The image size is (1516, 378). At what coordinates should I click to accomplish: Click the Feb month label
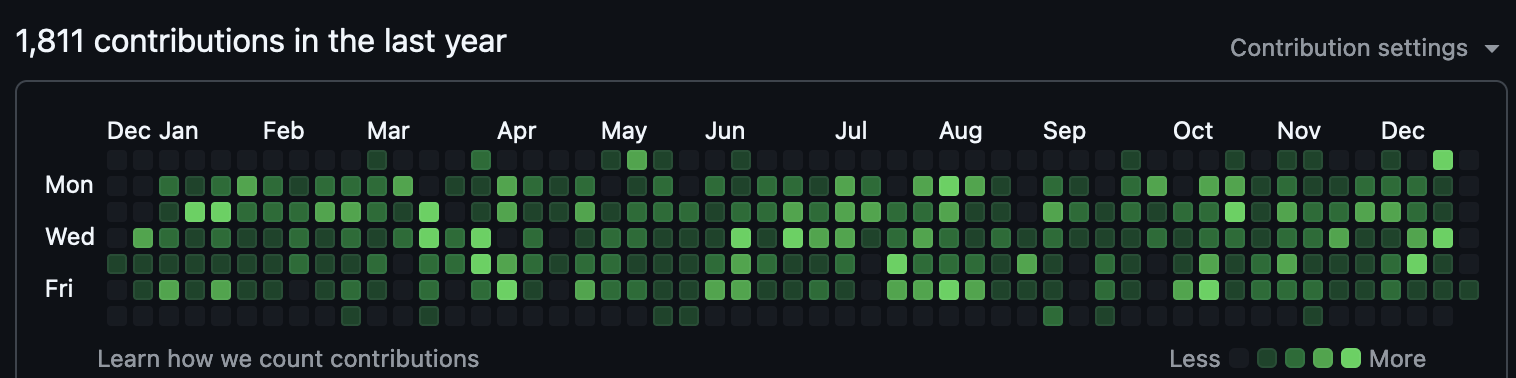[x=283, y=131]
